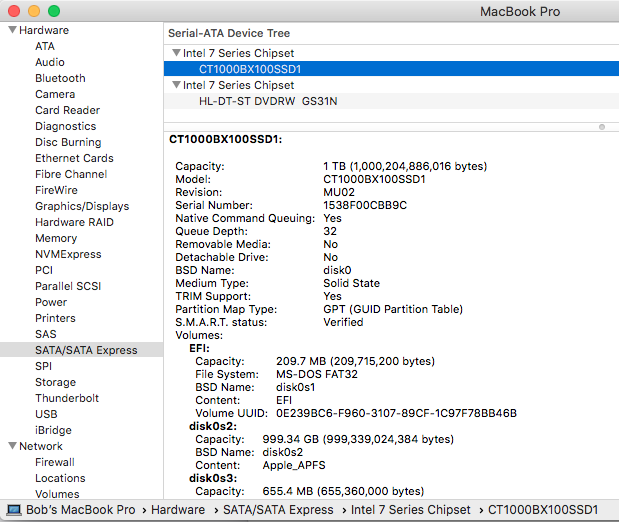Open the iBridge entry
The height and width of the screenshot is (522, 619).
tap(53, 430)
